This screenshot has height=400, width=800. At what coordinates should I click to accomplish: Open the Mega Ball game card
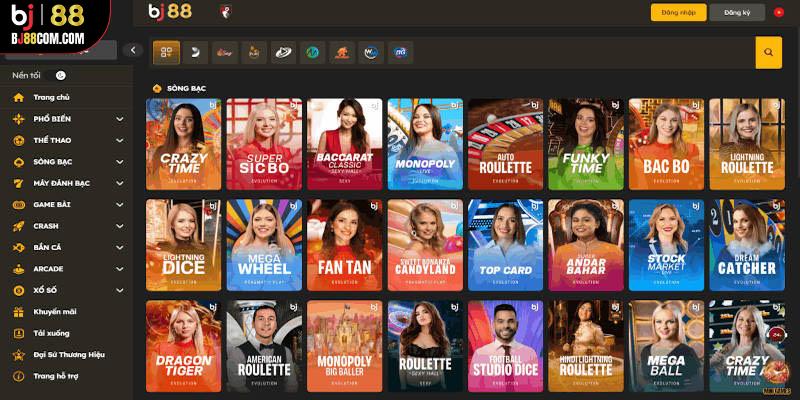666,346
